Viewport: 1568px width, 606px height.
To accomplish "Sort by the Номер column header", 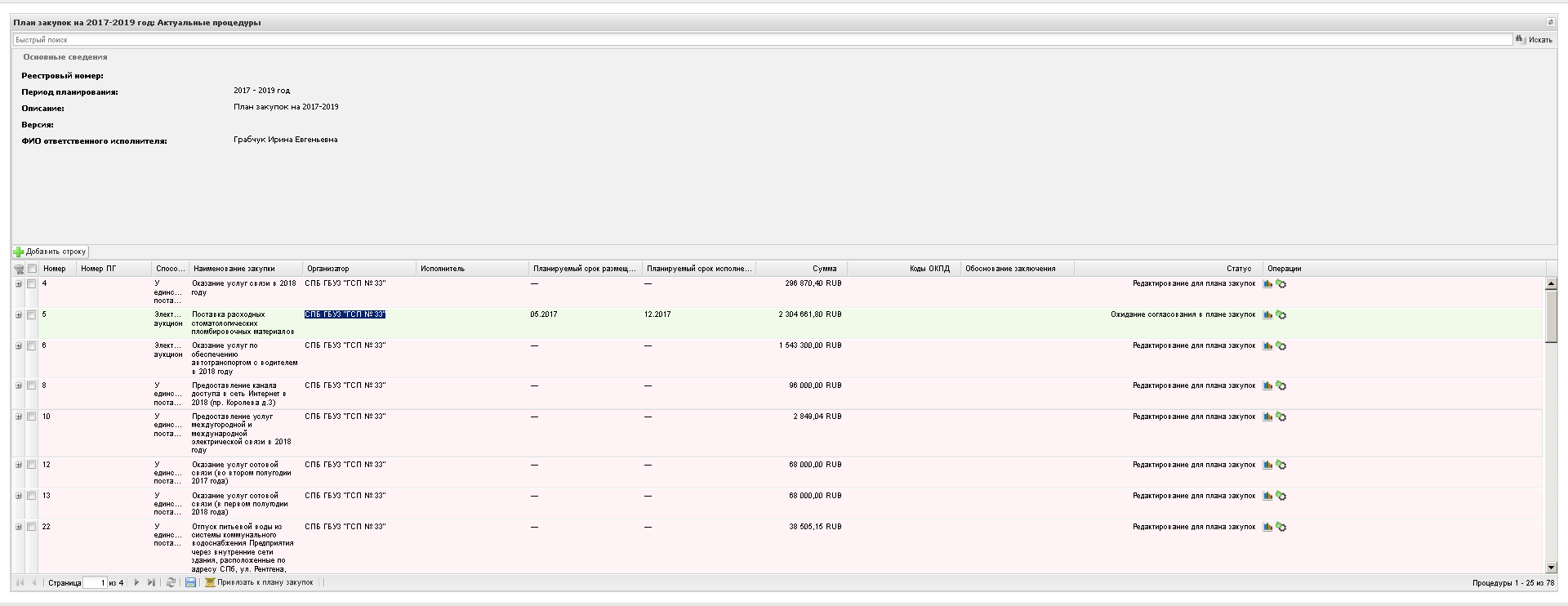I will (x=58, y=269).
